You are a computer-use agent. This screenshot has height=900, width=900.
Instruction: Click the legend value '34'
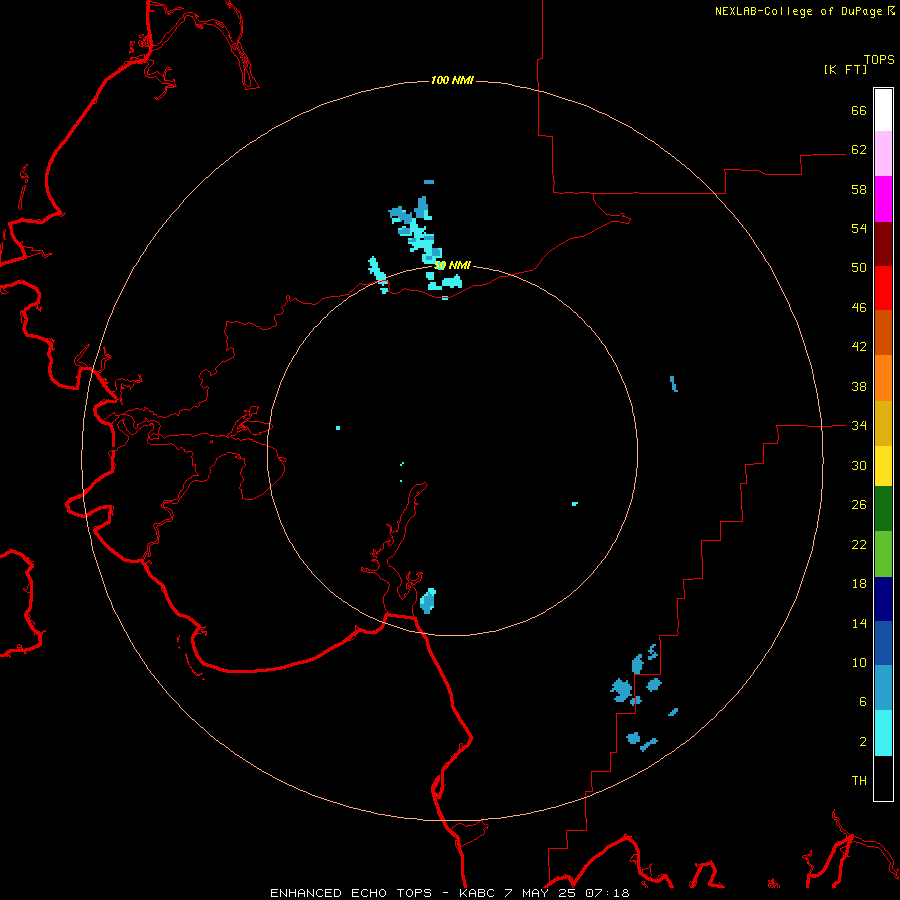point(859,426)
